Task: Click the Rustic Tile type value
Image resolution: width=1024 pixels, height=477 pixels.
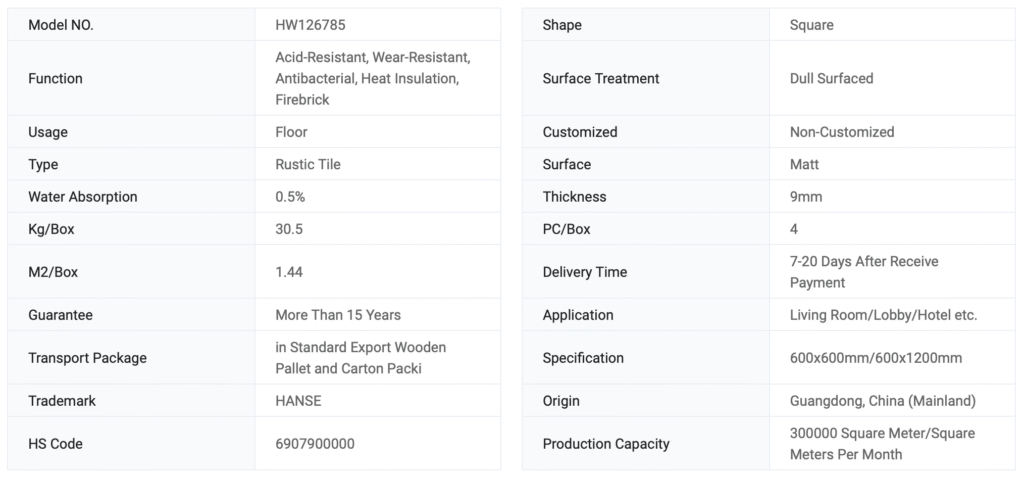Action: coord(308,164)
